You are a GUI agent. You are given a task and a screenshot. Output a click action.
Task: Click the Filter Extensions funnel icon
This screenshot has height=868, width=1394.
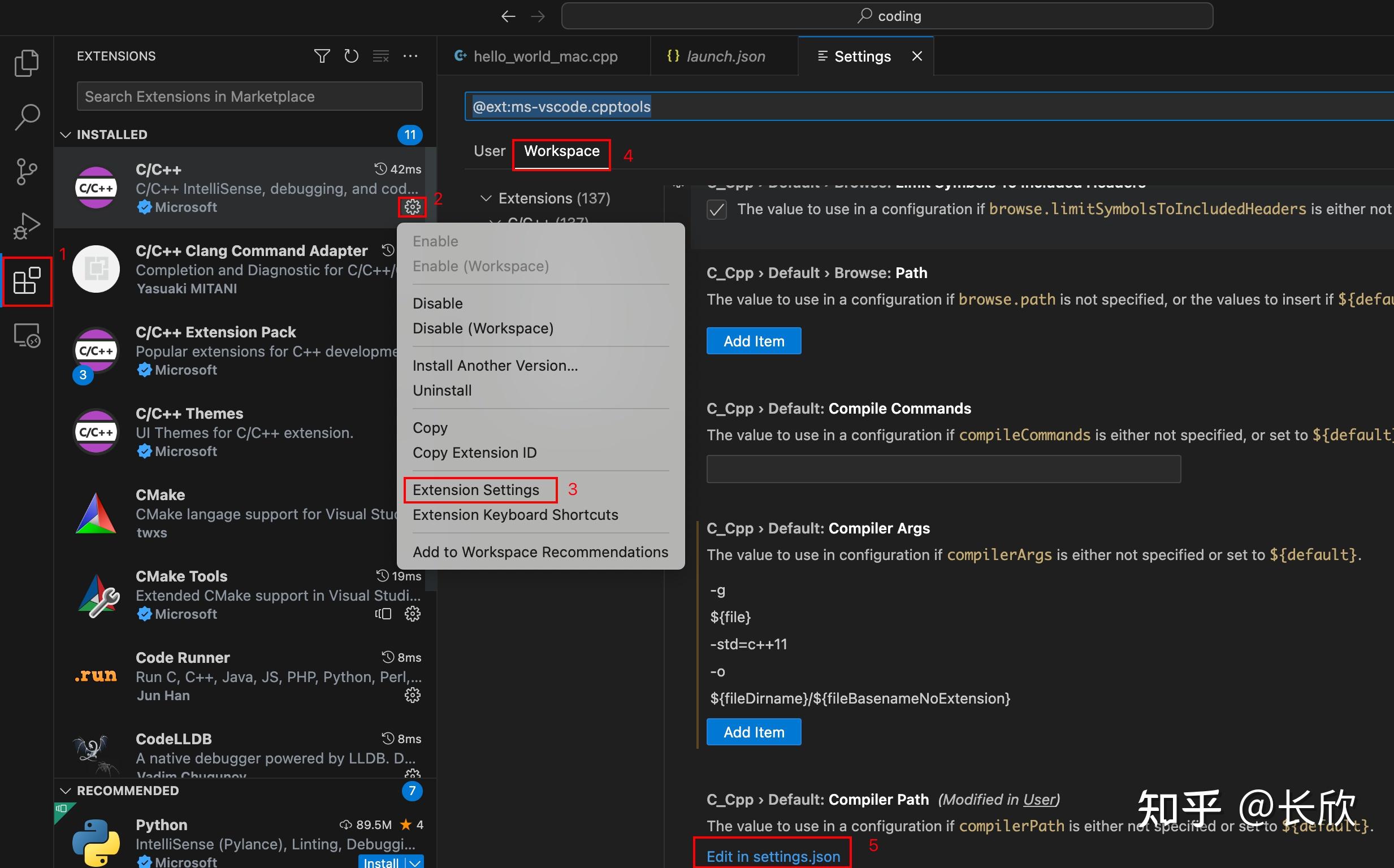(x=322, y=56)
